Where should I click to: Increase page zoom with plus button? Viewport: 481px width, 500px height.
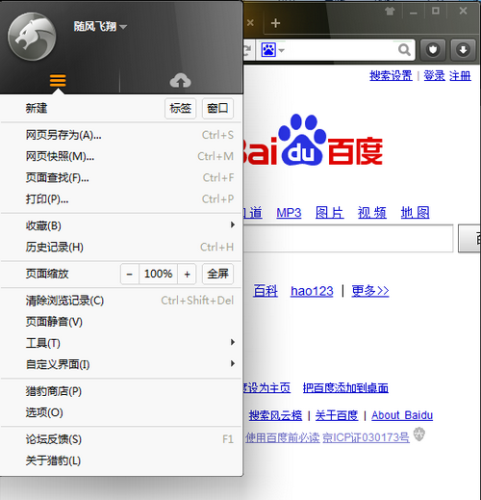[x=187, y=274]
